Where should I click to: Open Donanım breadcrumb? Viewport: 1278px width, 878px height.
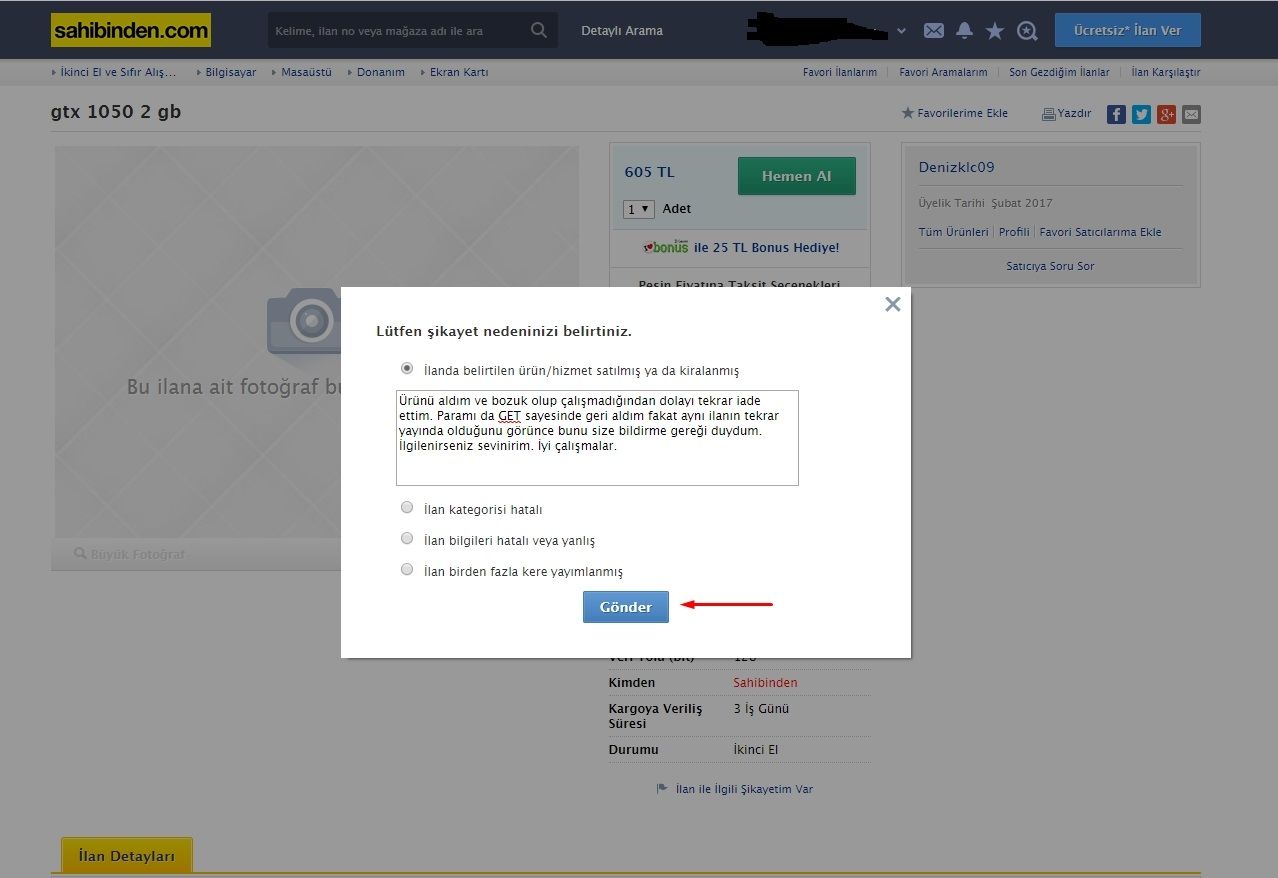pos(380,72)
